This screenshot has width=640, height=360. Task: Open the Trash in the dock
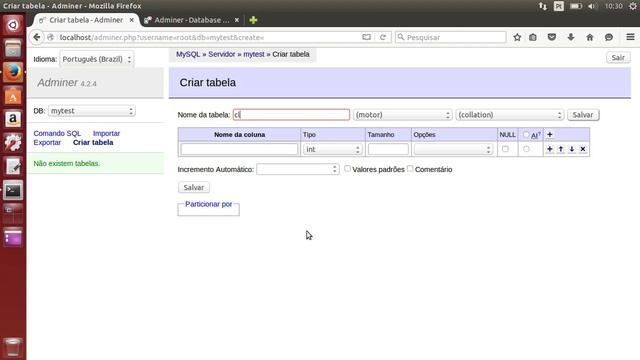pos(13,347)
